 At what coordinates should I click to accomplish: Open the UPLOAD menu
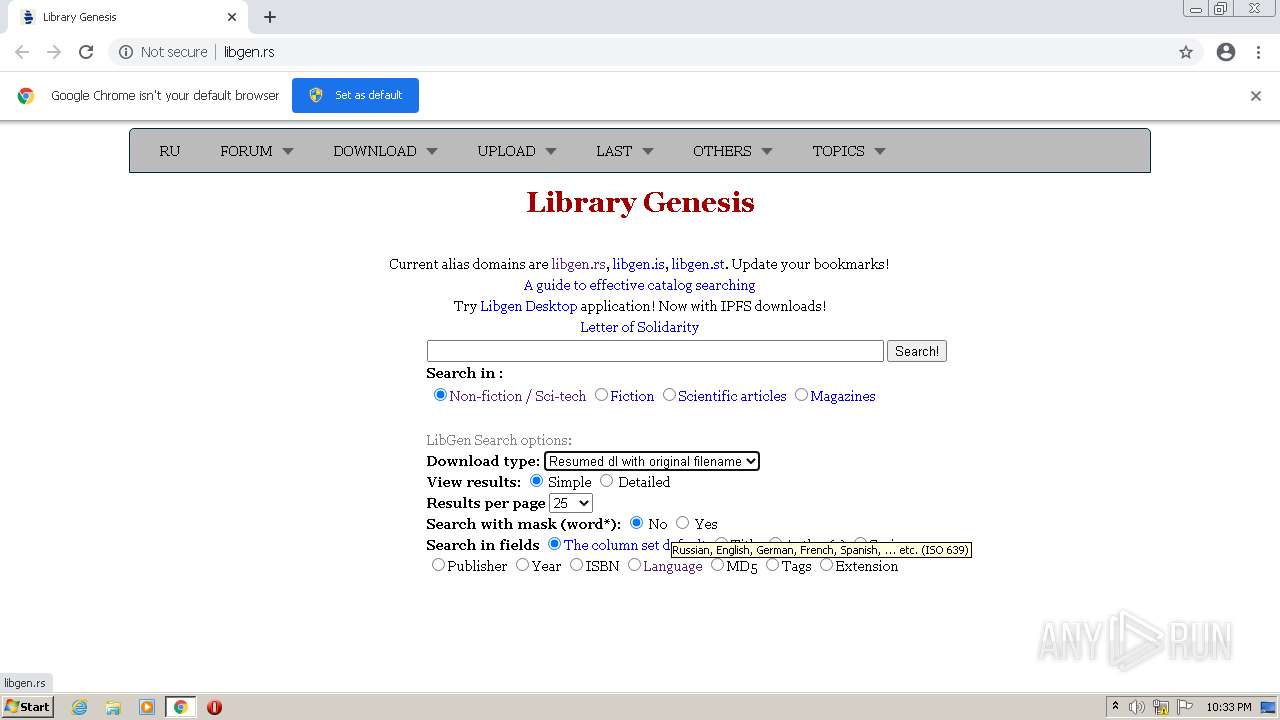(516, 151)
